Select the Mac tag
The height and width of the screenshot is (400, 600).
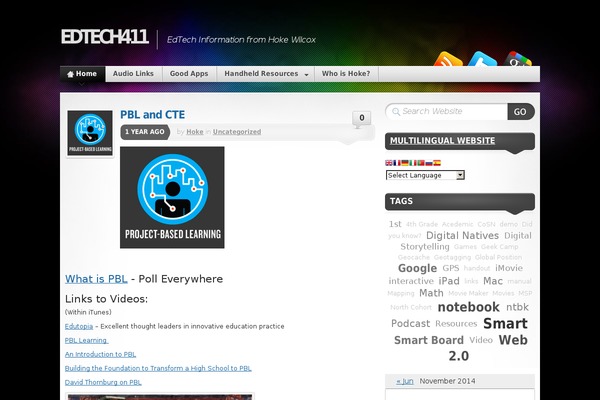493,281
